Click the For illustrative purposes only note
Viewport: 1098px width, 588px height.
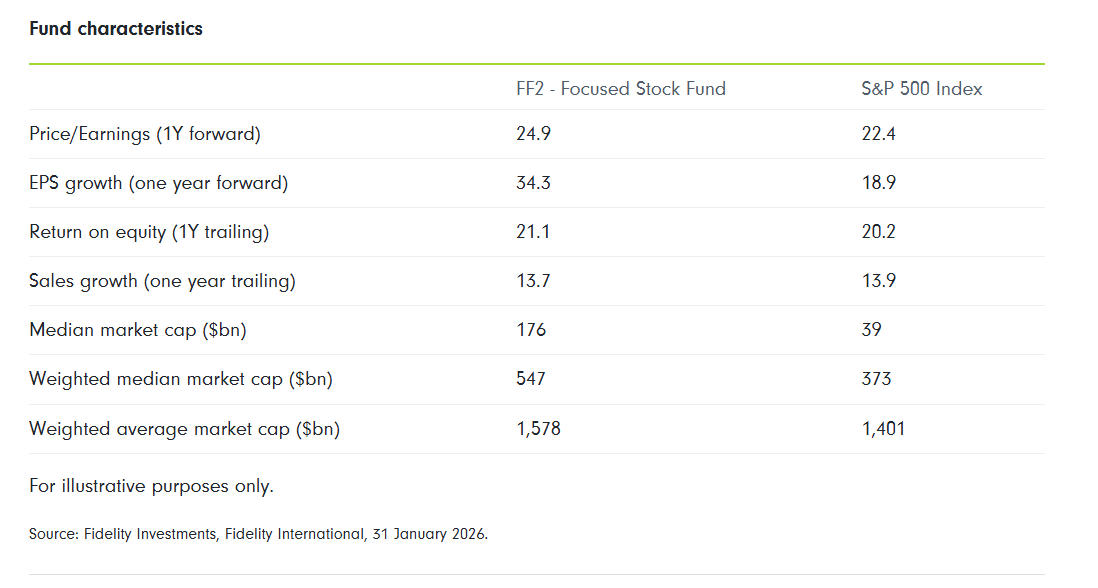coord(151,487)
